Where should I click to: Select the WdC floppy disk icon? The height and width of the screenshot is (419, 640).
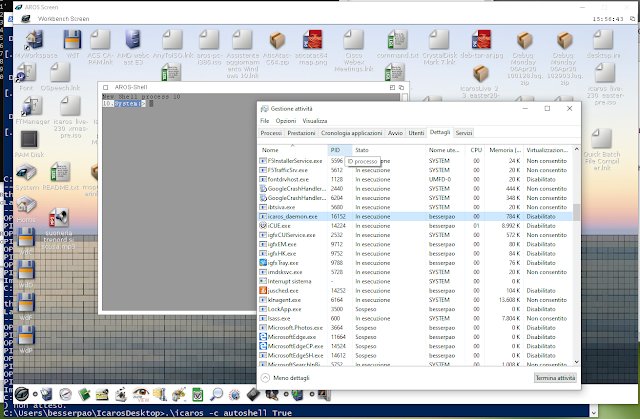(26, 237)
